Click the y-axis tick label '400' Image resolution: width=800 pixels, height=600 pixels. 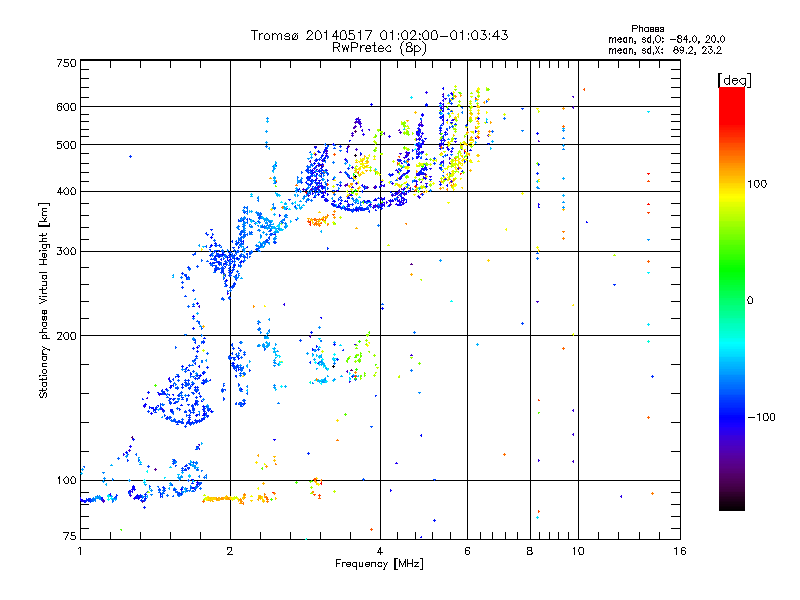[66, 192]
